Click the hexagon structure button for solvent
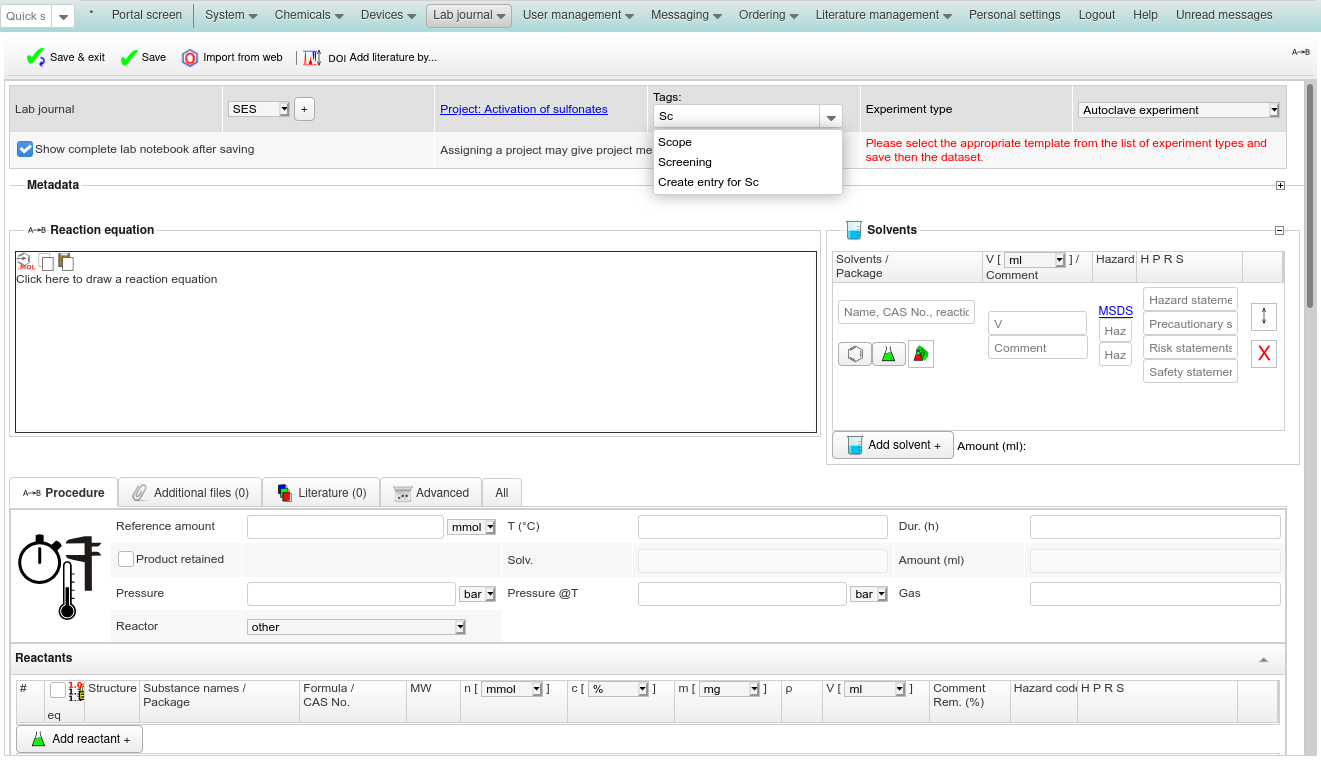1321x760 pixels. (855, 354)
